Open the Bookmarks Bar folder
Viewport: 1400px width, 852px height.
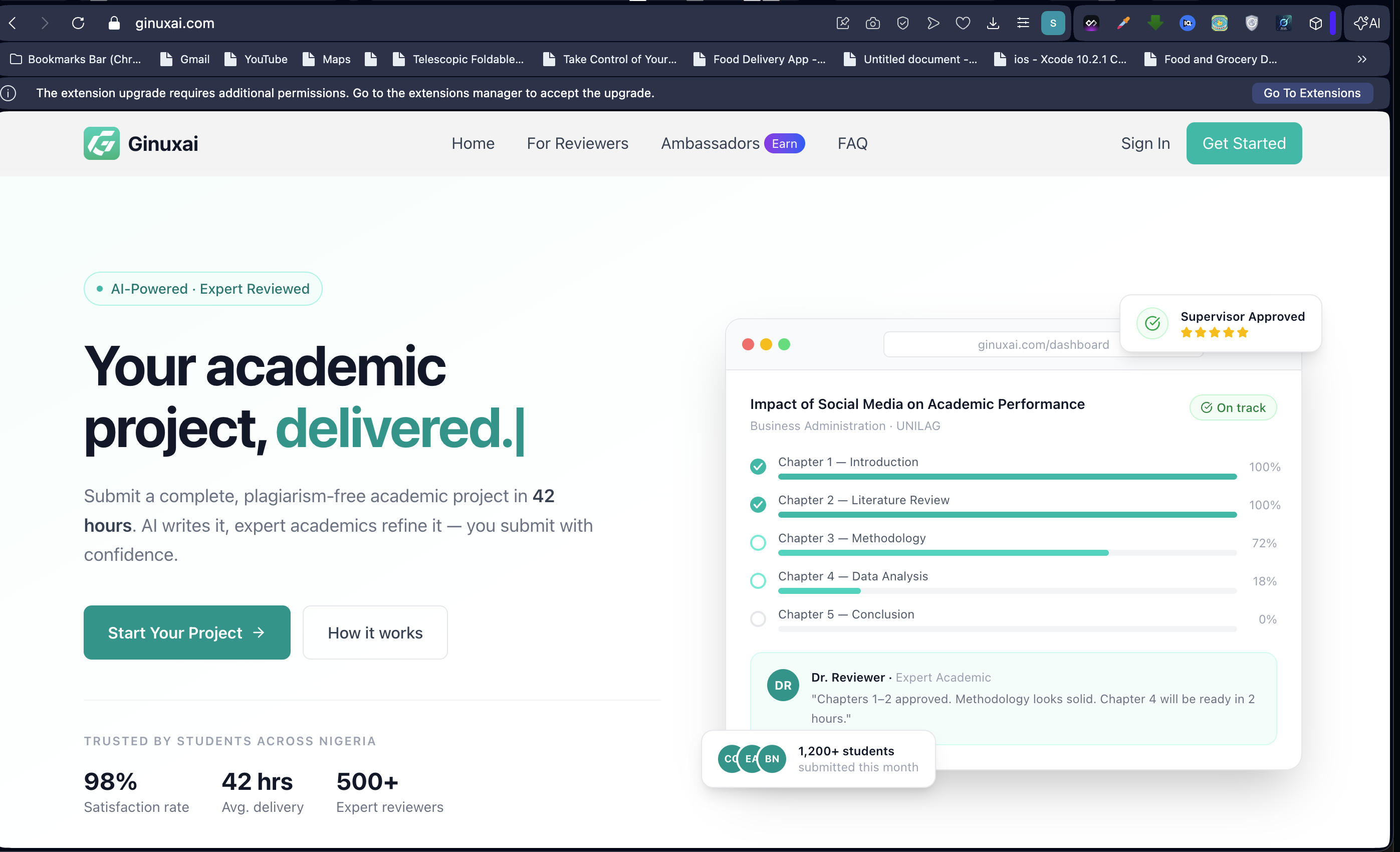click(x=76, y=59)
